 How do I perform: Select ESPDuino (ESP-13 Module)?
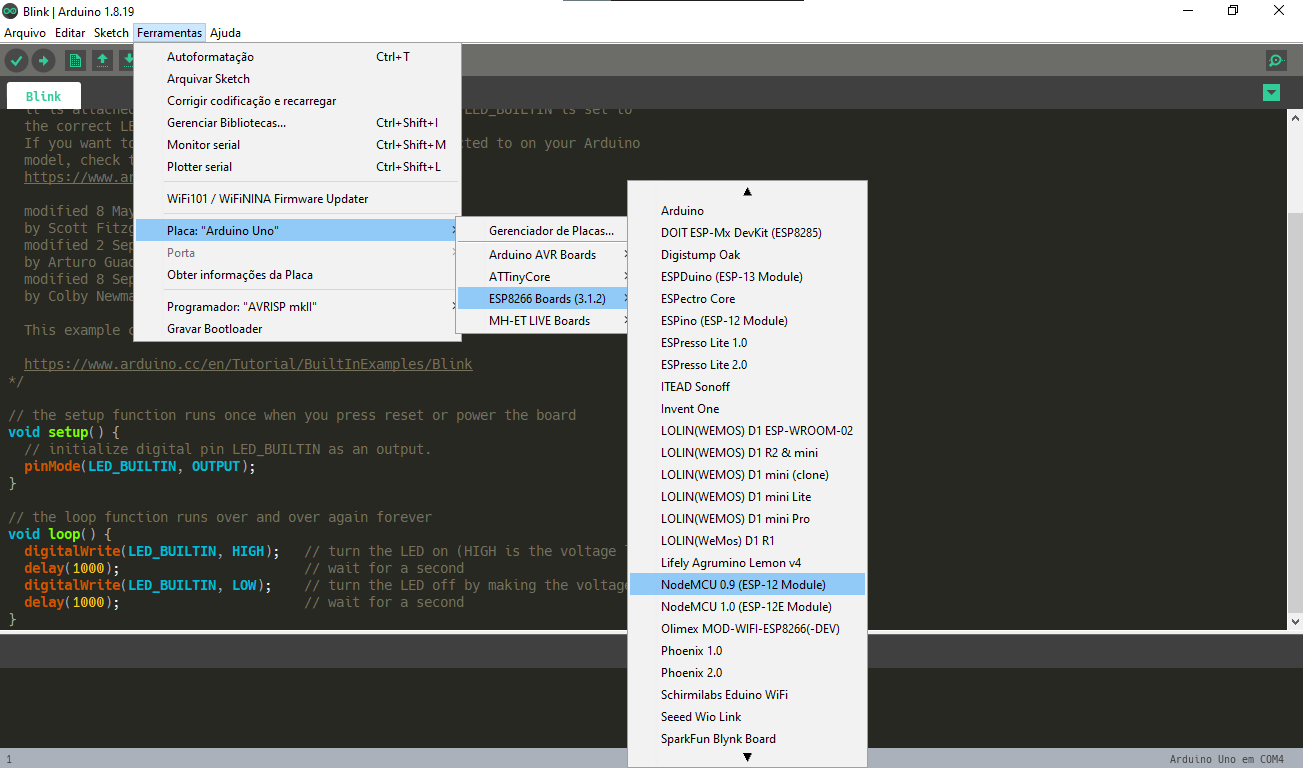(x=747, y=277)
